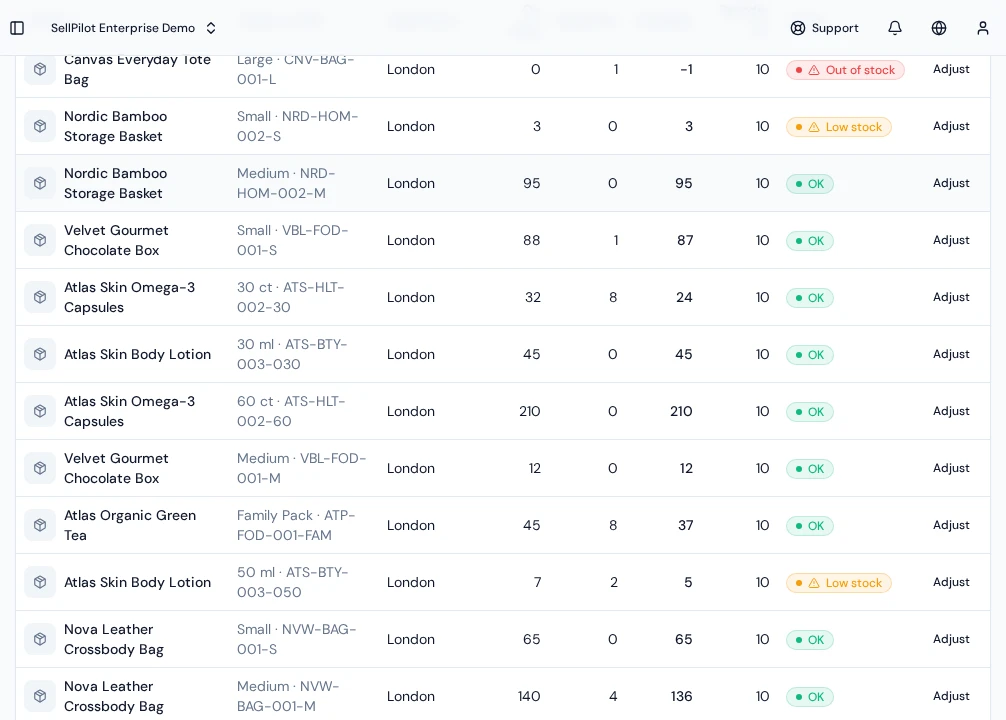Select Atlas Skin Body Lotion 50 ml name
Image resolution: width=1006 pixels, height=720 pixels.
(137, 582)
